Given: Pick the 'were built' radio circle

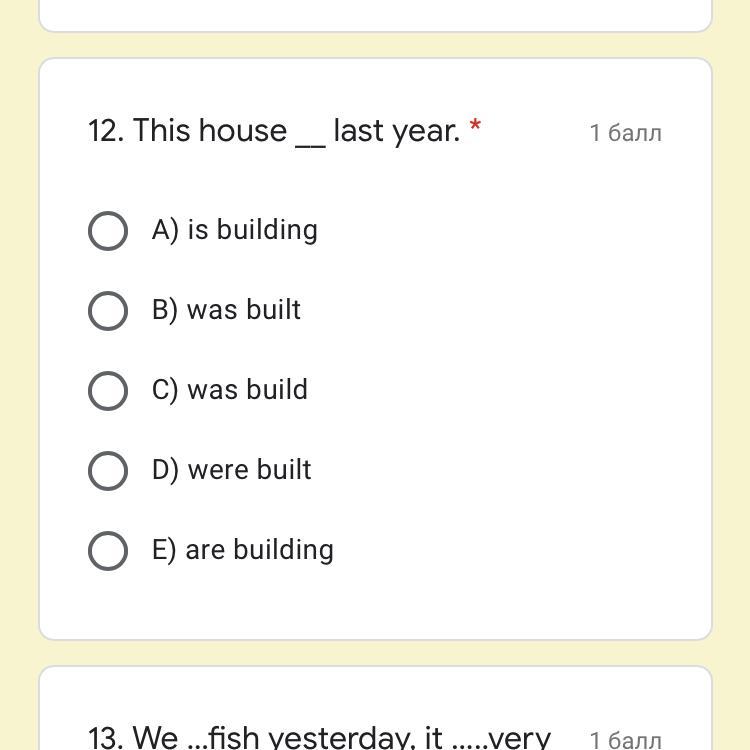Looking at the screenshot, I should click(x=108, y=471).
